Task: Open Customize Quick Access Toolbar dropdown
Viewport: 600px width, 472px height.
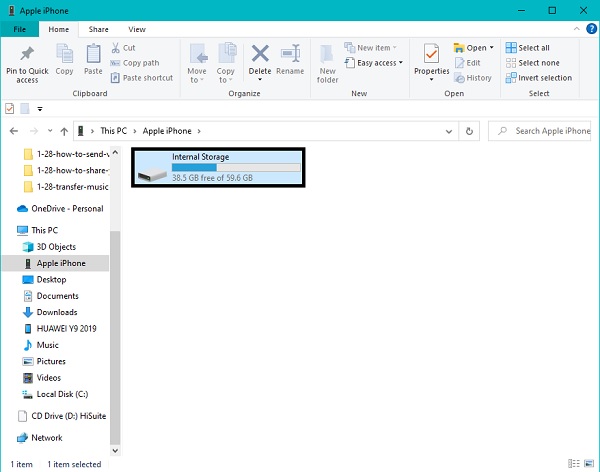Action: point(40,109)
